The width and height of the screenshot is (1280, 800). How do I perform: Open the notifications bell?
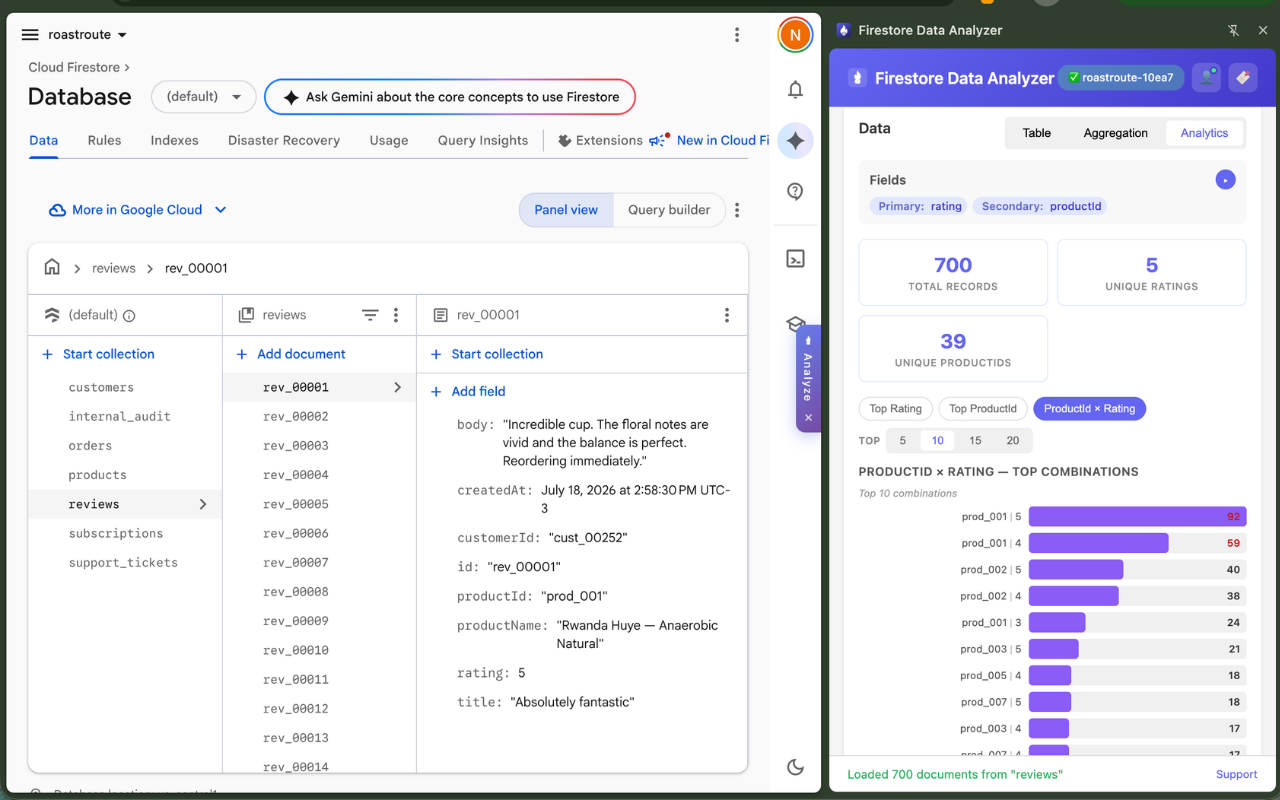(x=795, y=90)
